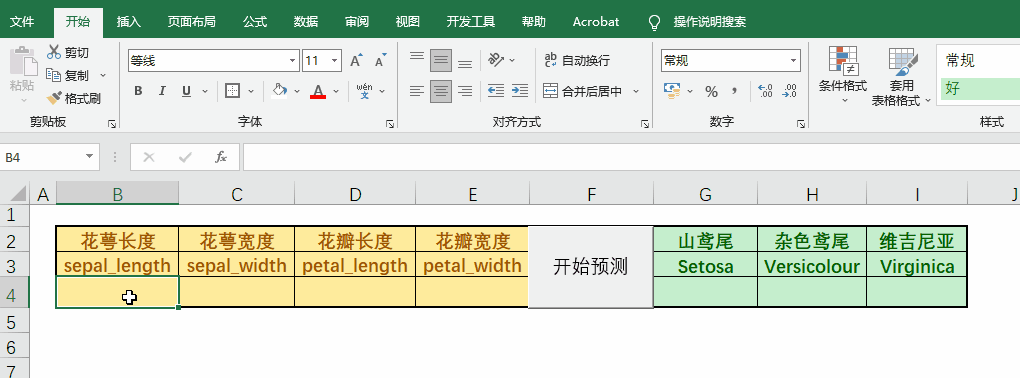Click the red font color A
Image resolution: width=1020 pixels, height=378 pixels.
pyautogui.click(x=317, y=91)
